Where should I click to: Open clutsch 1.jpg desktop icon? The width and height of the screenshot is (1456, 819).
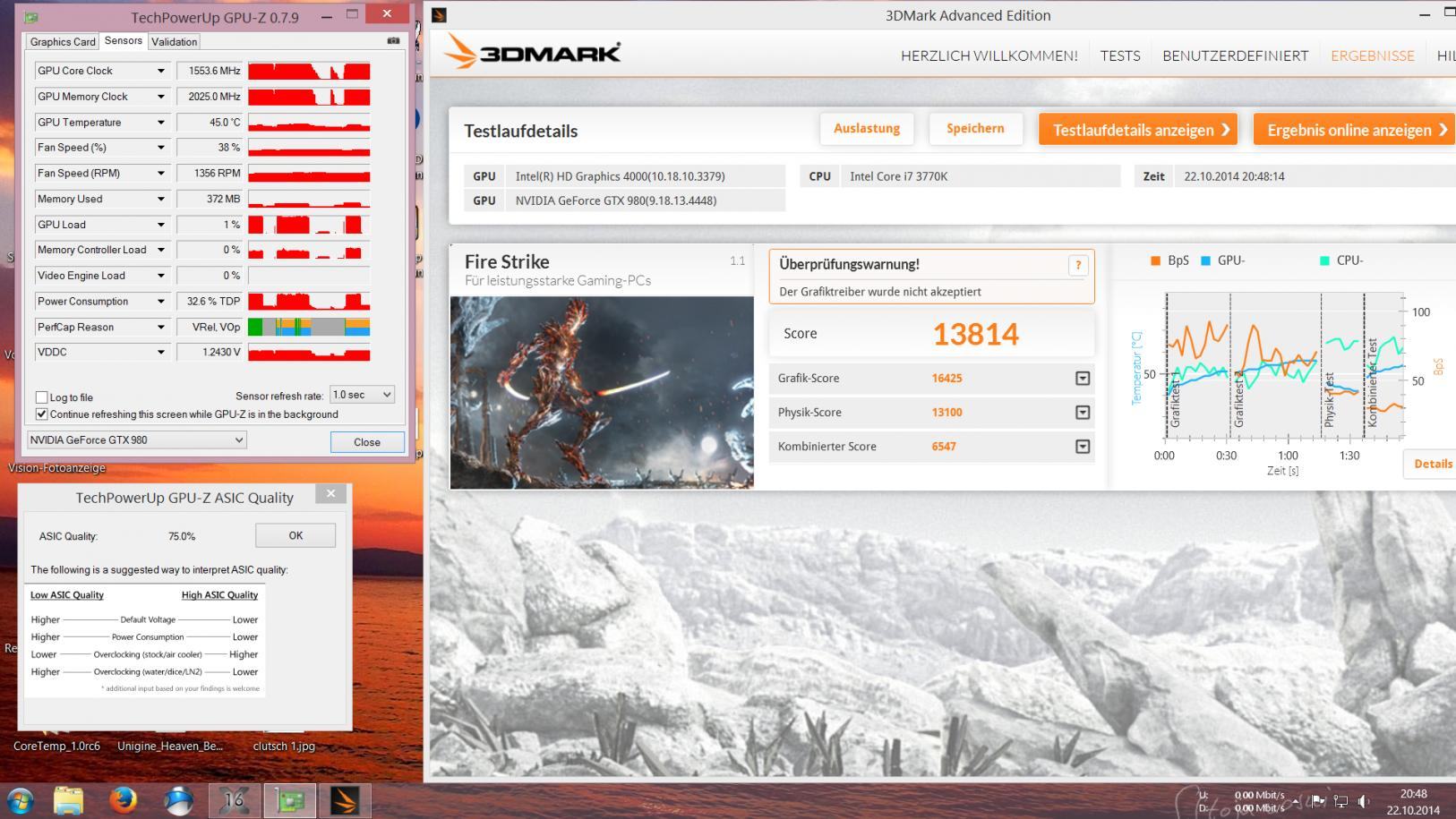(284, 746)
